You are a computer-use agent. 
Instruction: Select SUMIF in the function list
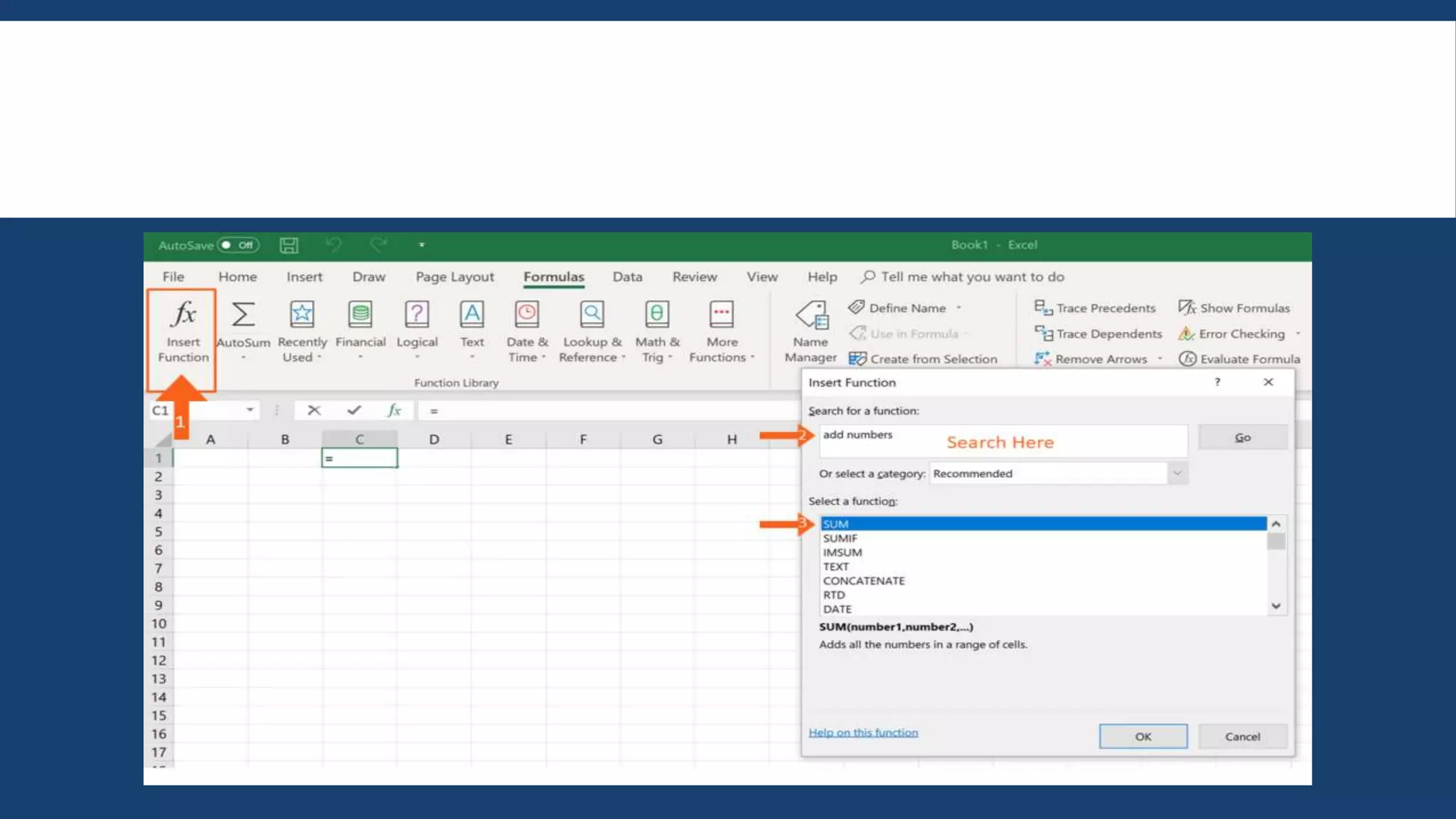[x=840, y=538]
